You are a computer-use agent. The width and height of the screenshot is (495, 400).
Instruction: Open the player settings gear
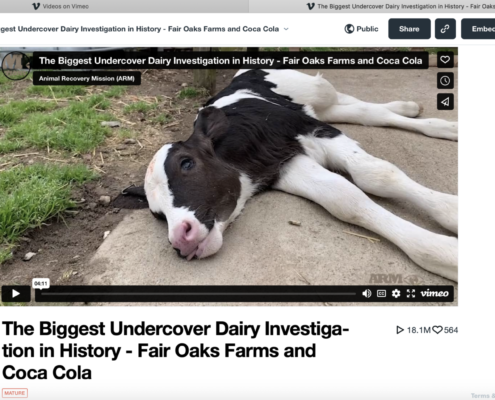point(396,293)
